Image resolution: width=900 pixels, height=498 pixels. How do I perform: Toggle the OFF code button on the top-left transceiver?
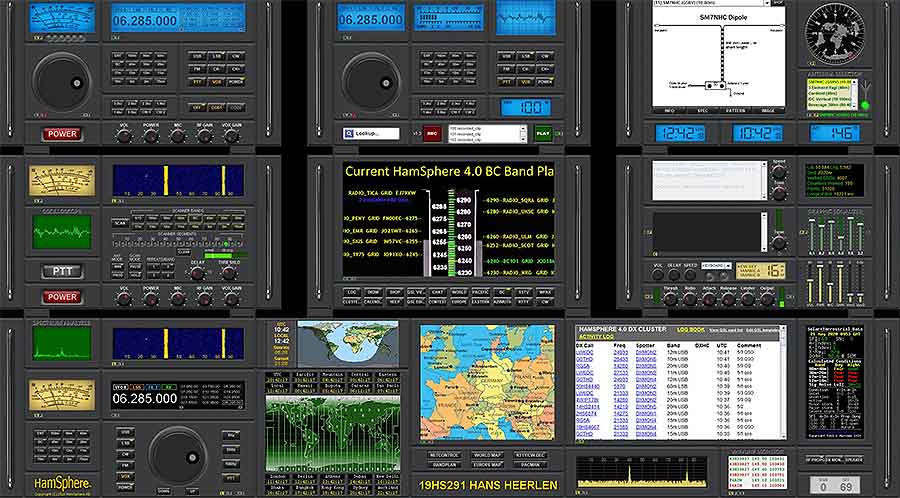[197, 107]
